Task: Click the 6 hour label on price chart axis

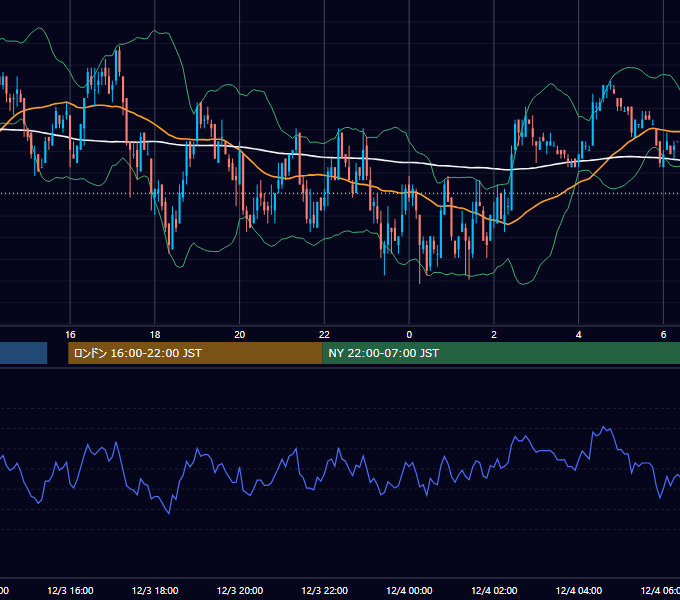Action: click(663, 335)
